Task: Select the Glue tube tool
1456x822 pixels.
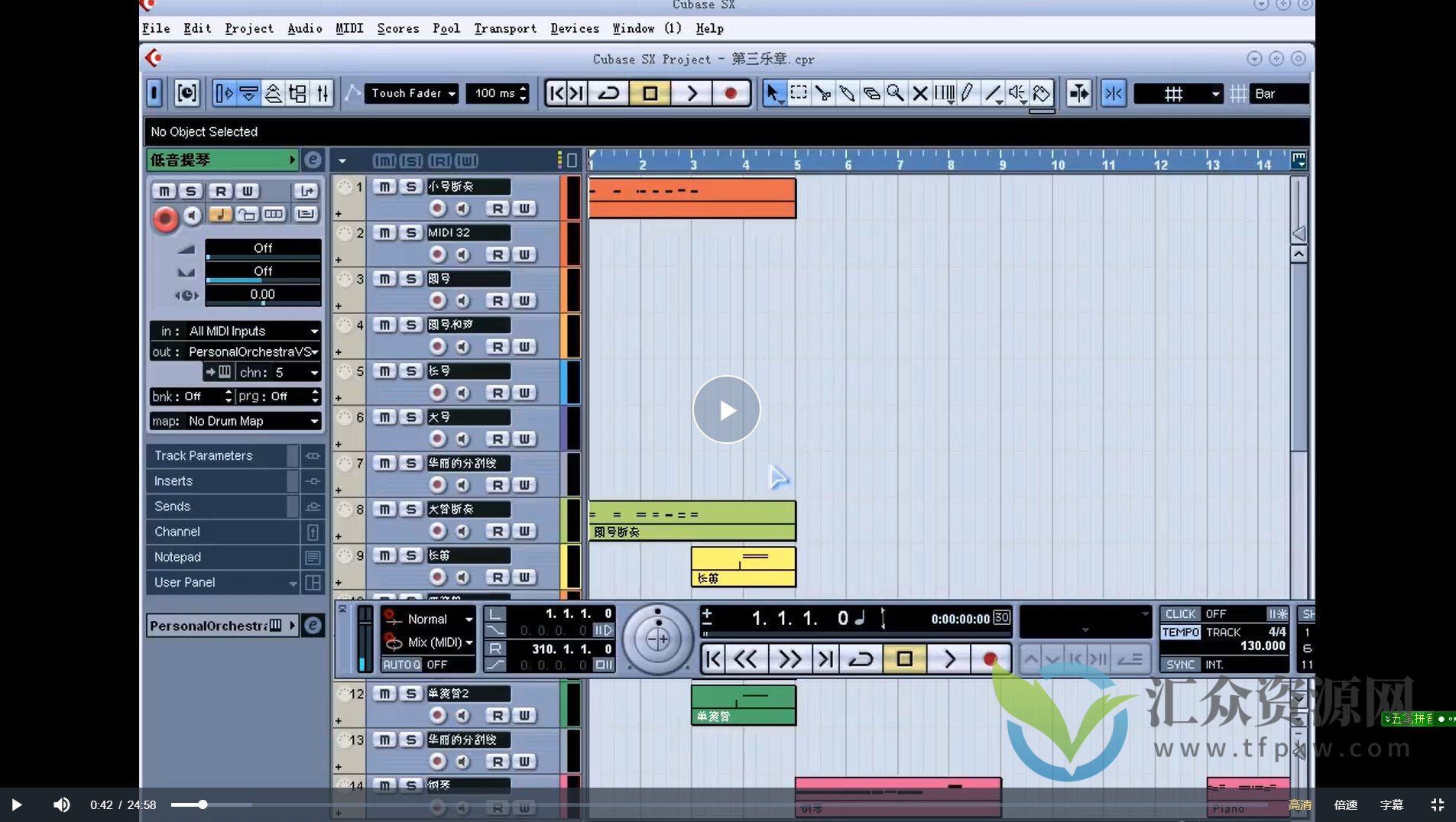Action: [847, 93]
